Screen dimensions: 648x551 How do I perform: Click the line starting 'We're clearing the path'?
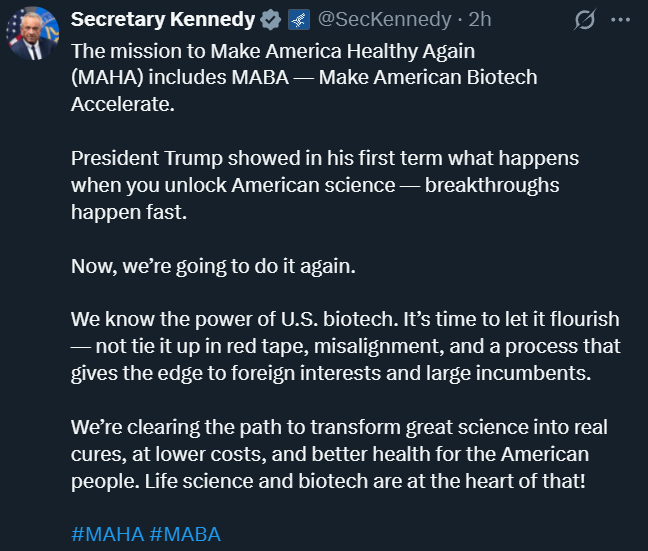339,428
